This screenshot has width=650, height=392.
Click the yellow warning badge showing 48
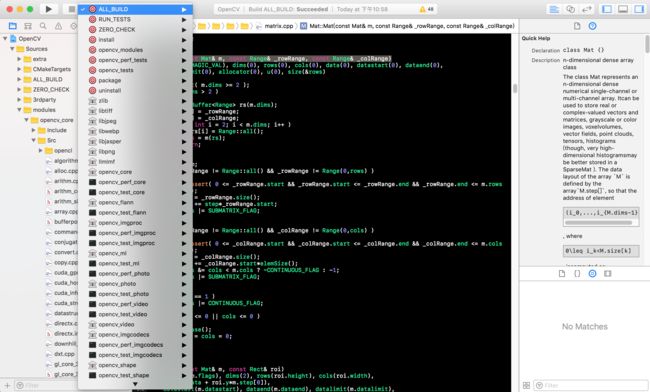(426, 9)
